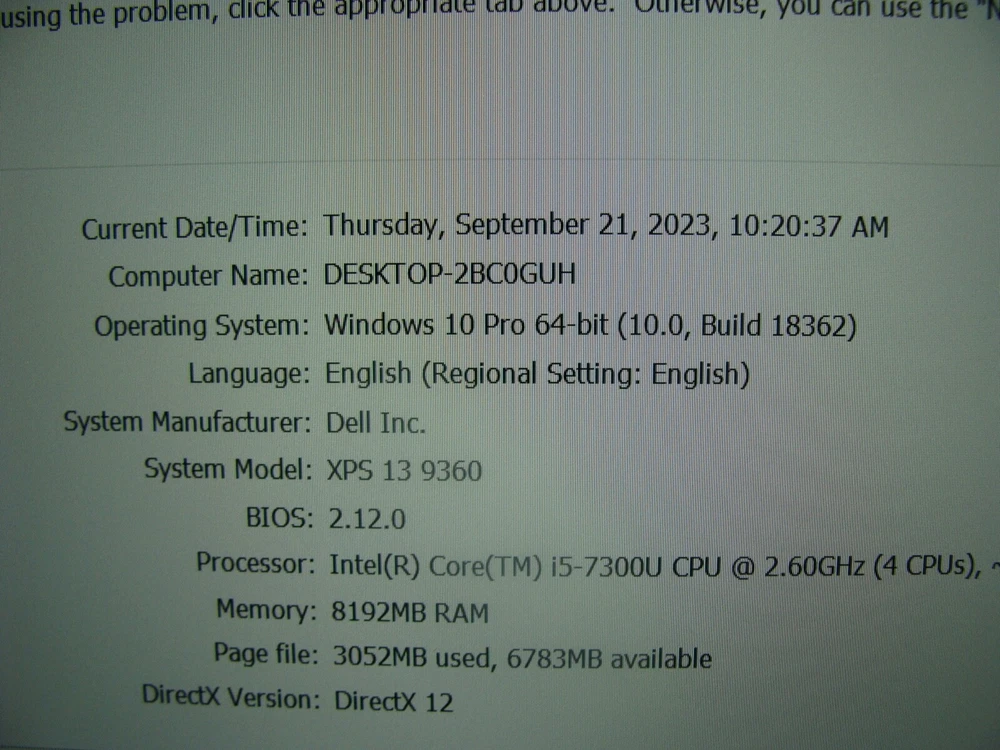Click the DirectX 12 version value
This screenshot has width=1000, height=750.
393,701
